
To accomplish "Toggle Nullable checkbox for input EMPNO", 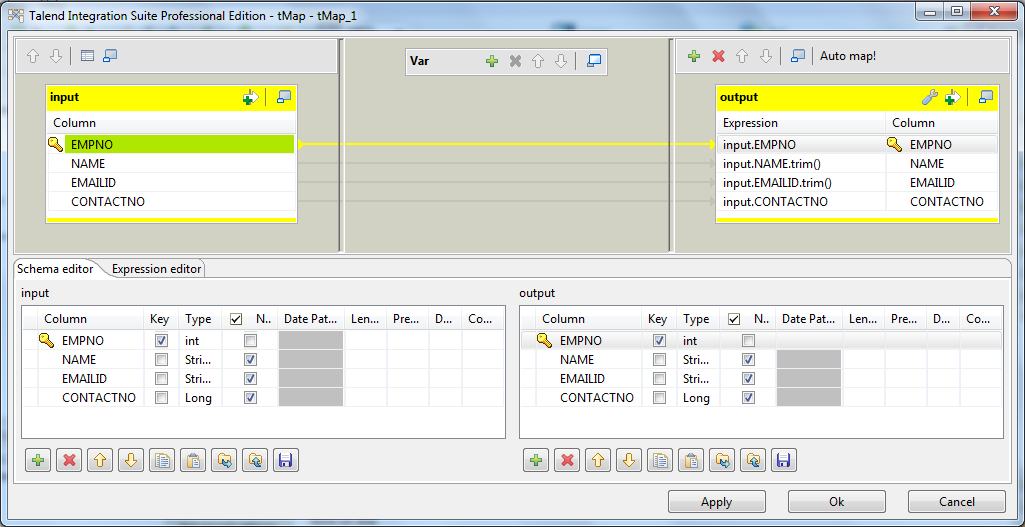I will click(x=250, y=341).
